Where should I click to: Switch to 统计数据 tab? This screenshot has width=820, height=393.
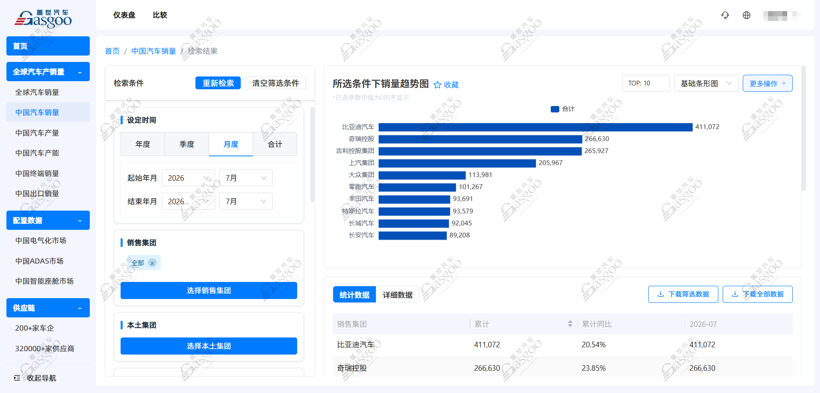[355, 294]
